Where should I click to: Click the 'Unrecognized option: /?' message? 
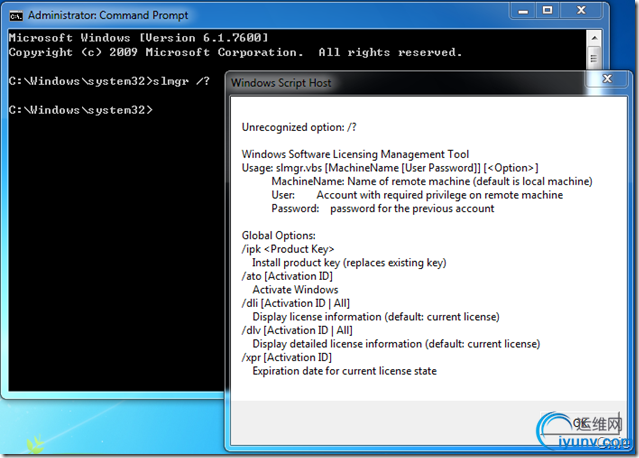point(299,127)
